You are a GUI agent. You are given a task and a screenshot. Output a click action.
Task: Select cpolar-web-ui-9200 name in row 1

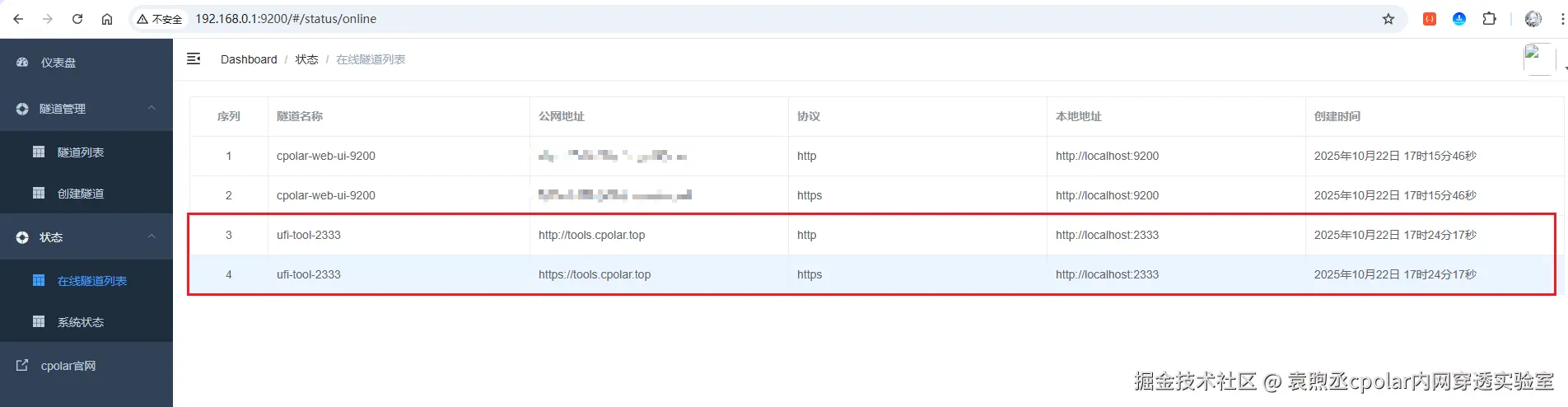pos(326,156)
